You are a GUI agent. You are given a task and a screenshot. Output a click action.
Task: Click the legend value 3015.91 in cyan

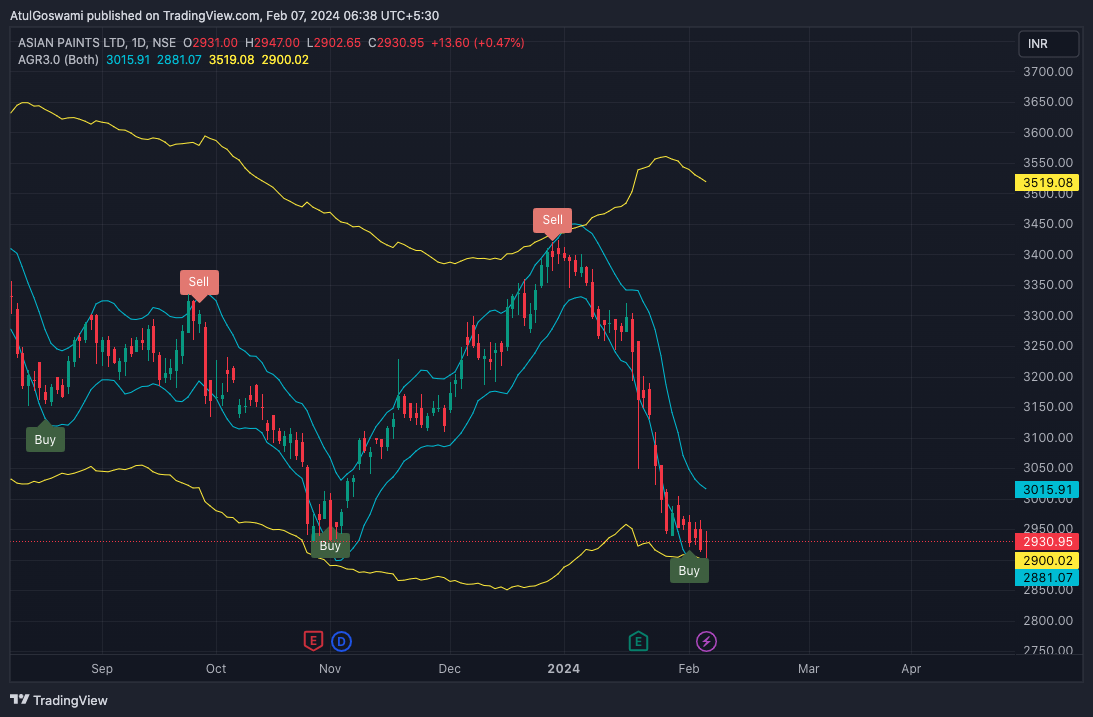[x=128, y=60]
